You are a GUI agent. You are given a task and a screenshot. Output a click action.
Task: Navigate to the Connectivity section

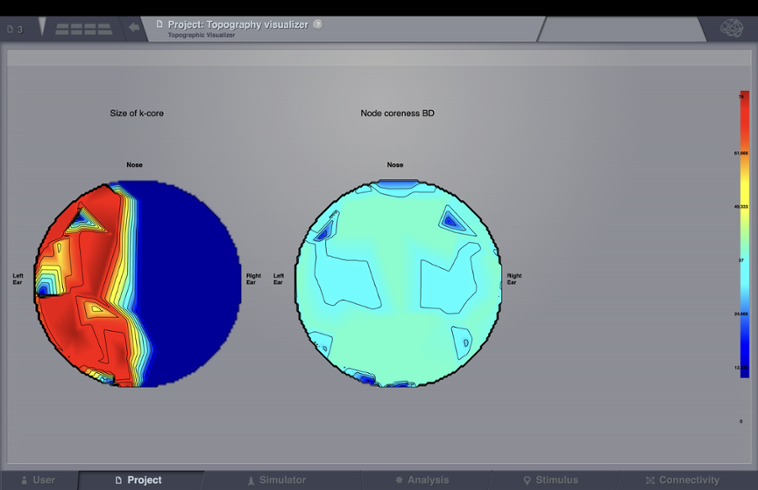(x=682, y=480)
